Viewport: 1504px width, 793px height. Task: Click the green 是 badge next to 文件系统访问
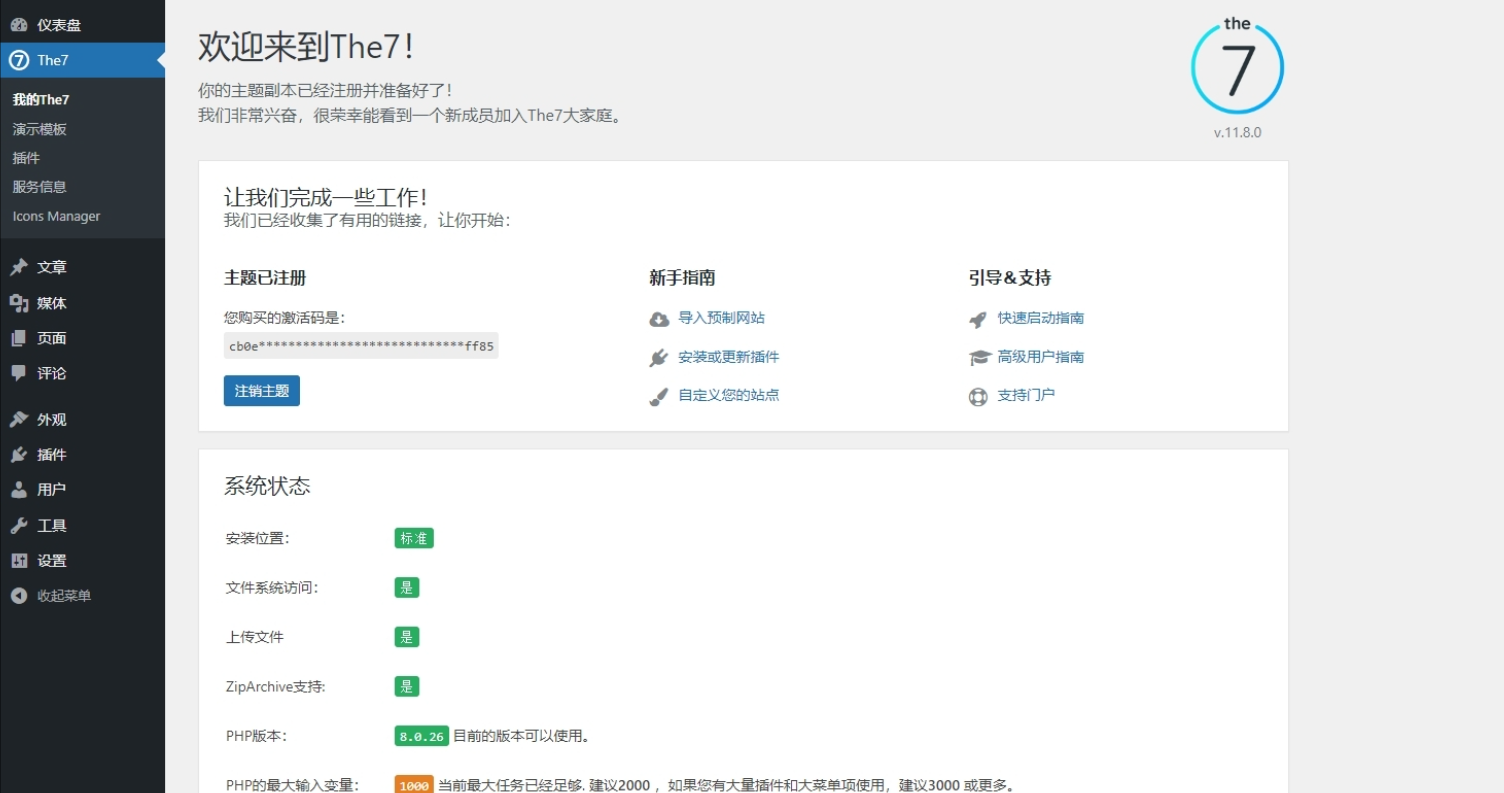[407, 588]
